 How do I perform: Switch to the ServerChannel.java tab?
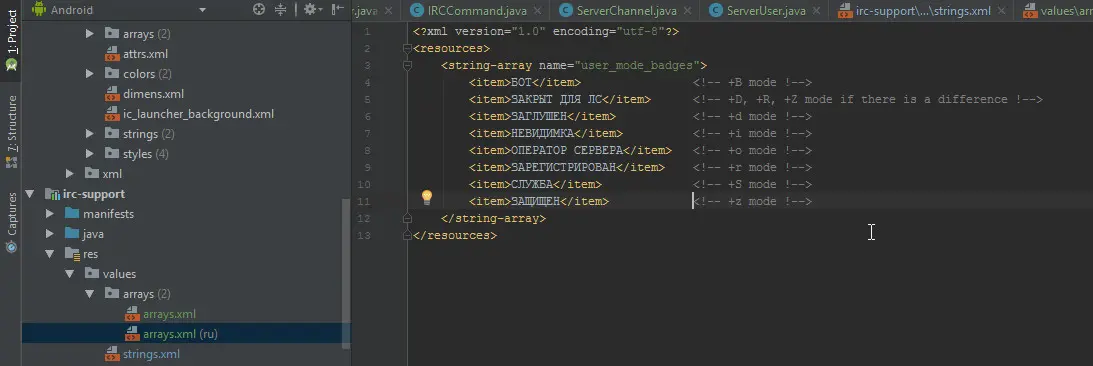[x=626, y=10]
